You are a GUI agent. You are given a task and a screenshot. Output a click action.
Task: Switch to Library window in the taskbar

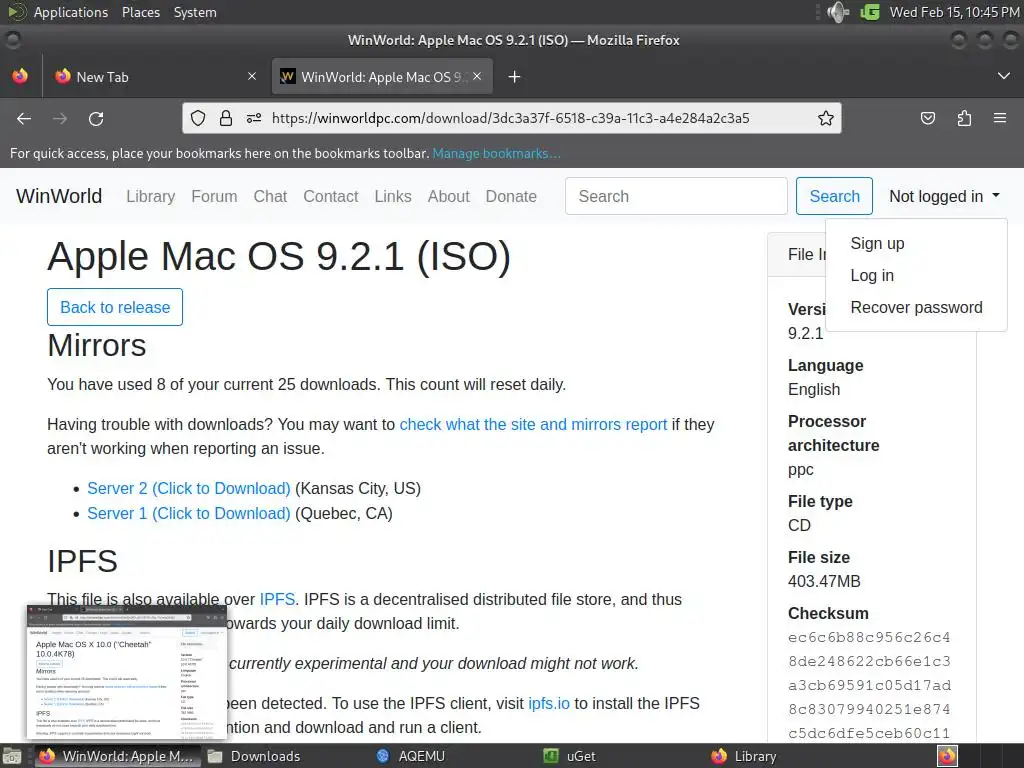coord(744,756)
